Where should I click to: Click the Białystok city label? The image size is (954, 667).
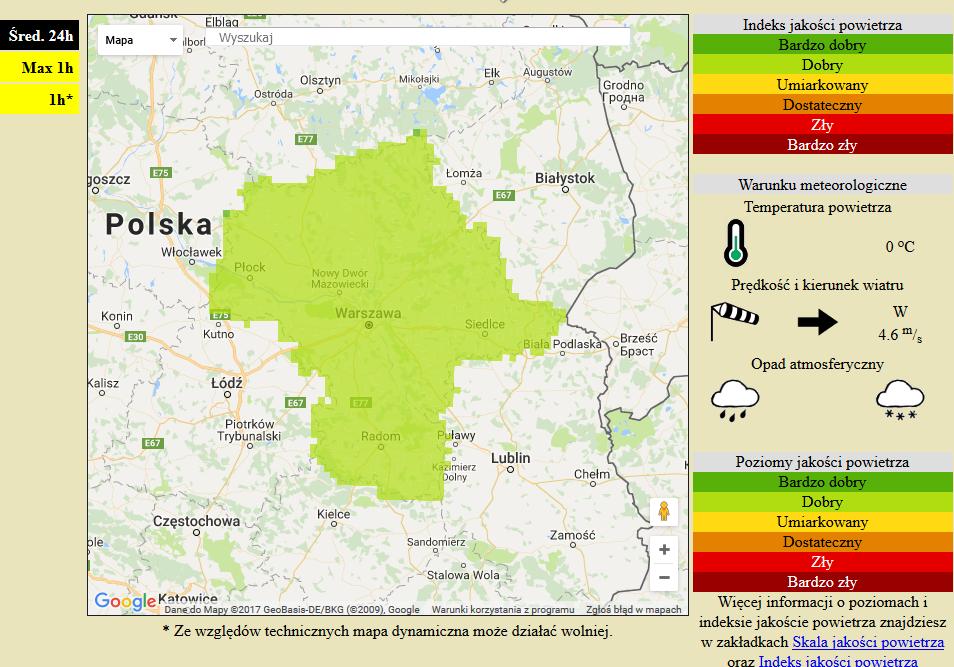565,178
